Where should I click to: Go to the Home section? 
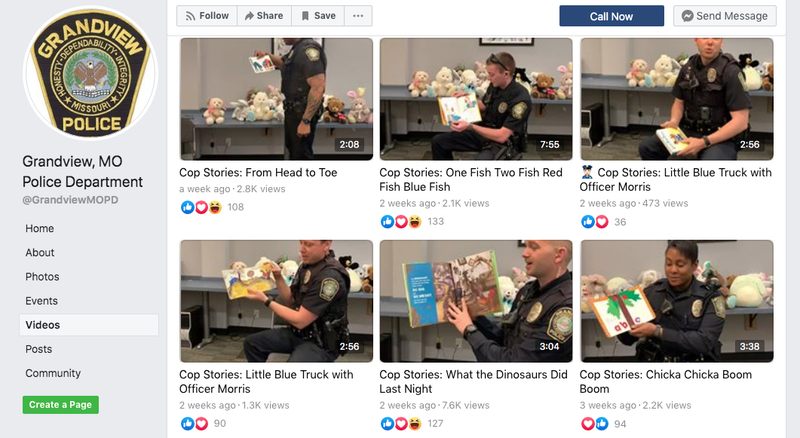[40, 228]
